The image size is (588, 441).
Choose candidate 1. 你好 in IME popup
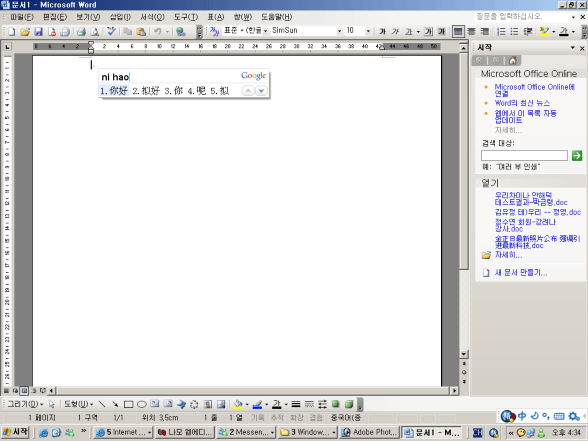pos(114,91)
